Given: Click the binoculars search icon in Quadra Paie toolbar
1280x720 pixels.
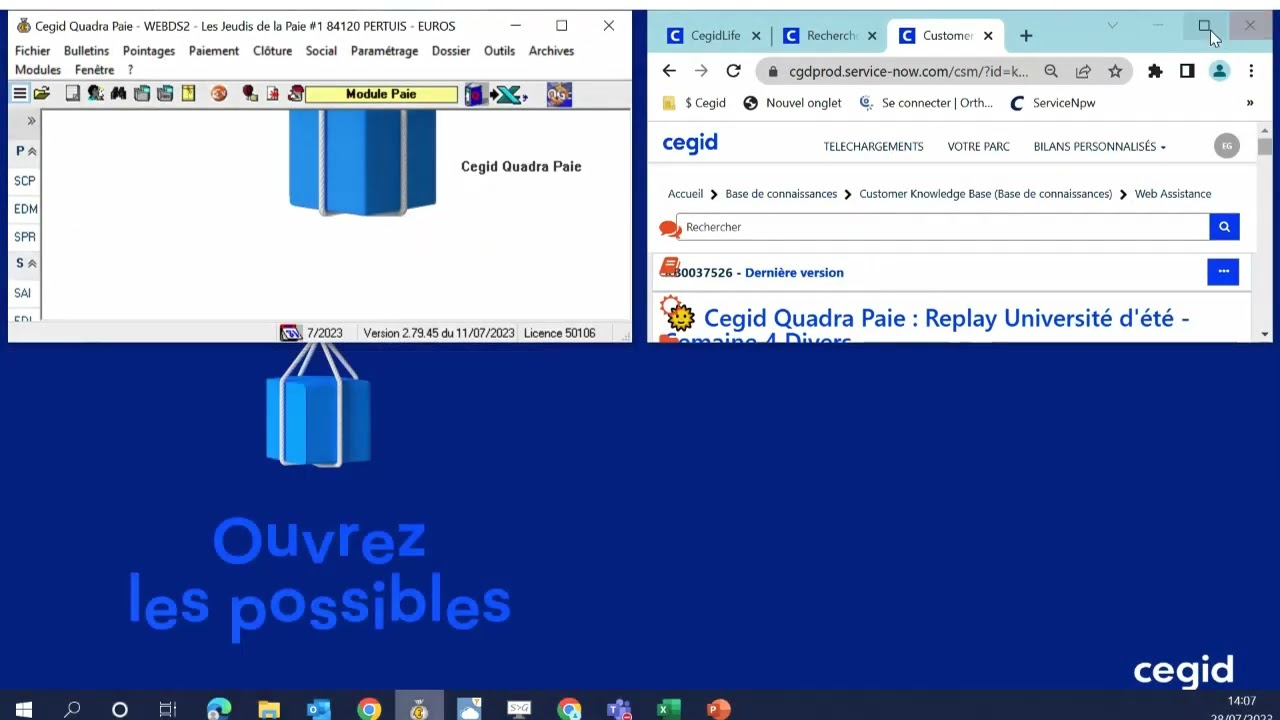Looking at the screenshot, I should tap(118, 94).
